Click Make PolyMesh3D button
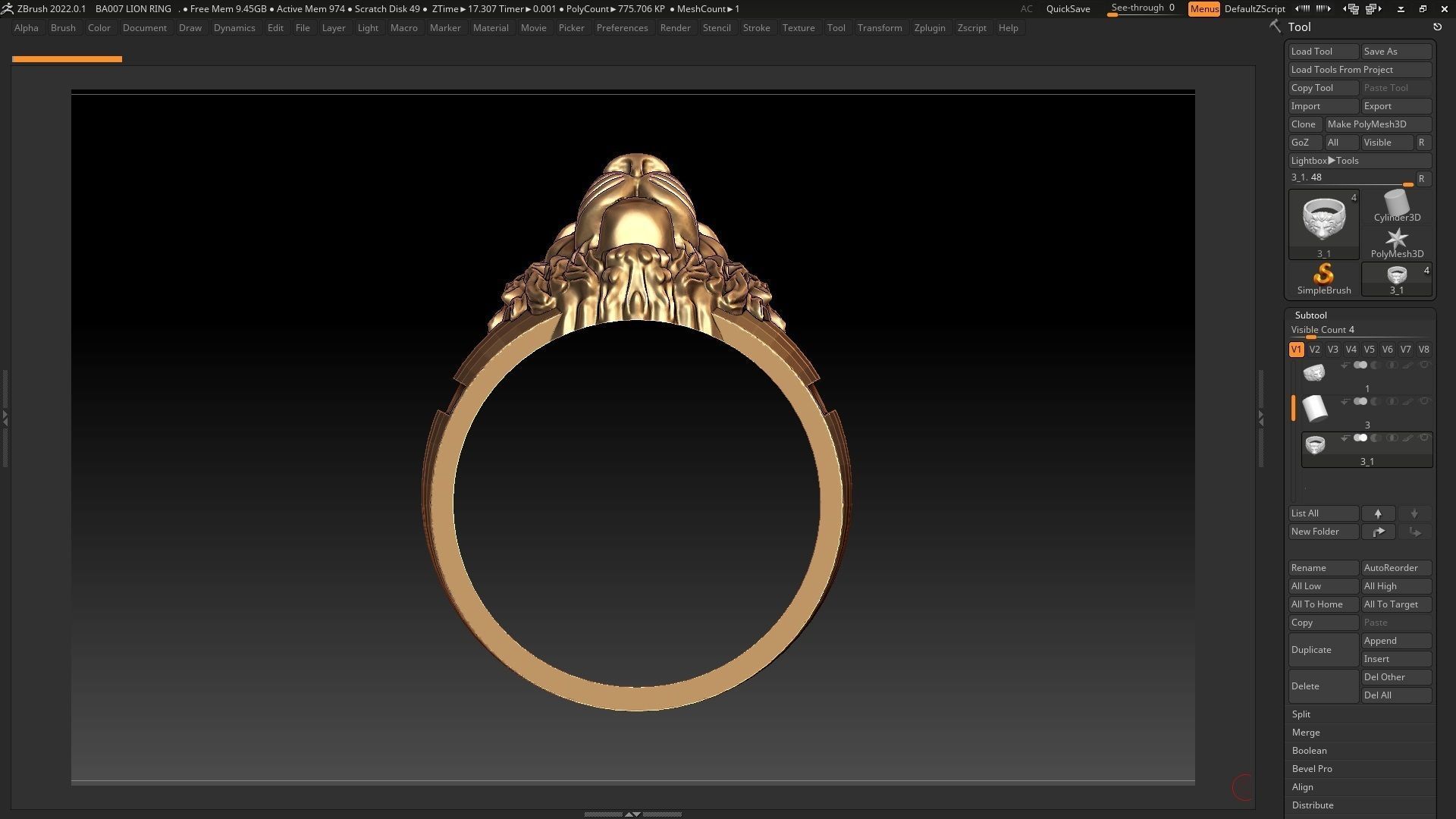This screenshot has height=819, width=1456. [x=1378, y=124]
